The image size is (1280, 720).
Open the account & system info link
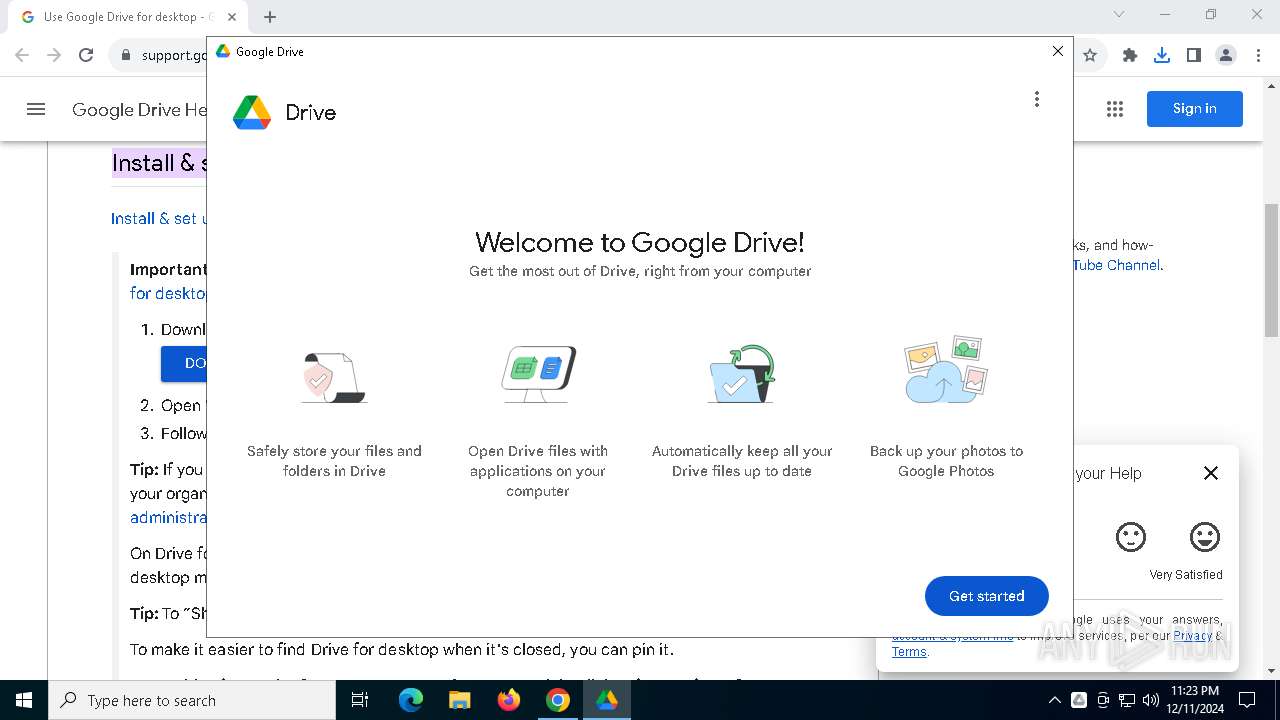tap(952, 636)
